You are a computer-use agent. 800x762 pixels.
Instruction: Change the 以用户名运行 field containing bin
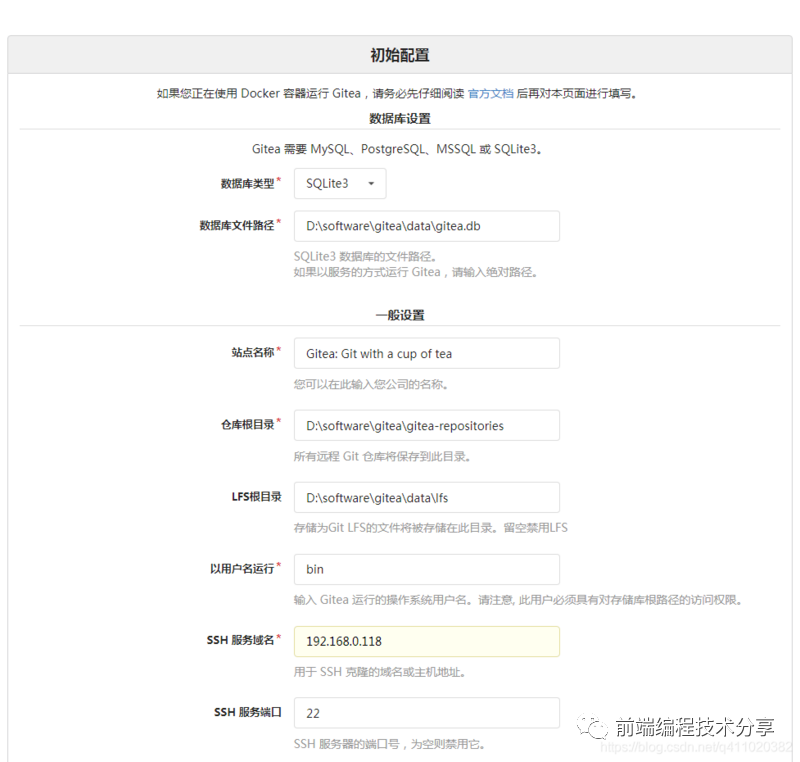427,569
